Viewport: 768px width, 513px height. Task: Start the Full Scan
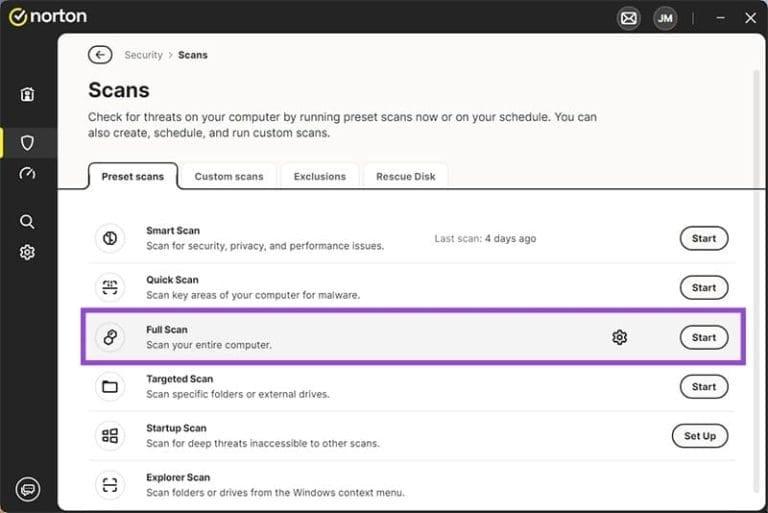click(x=704, y=337)
